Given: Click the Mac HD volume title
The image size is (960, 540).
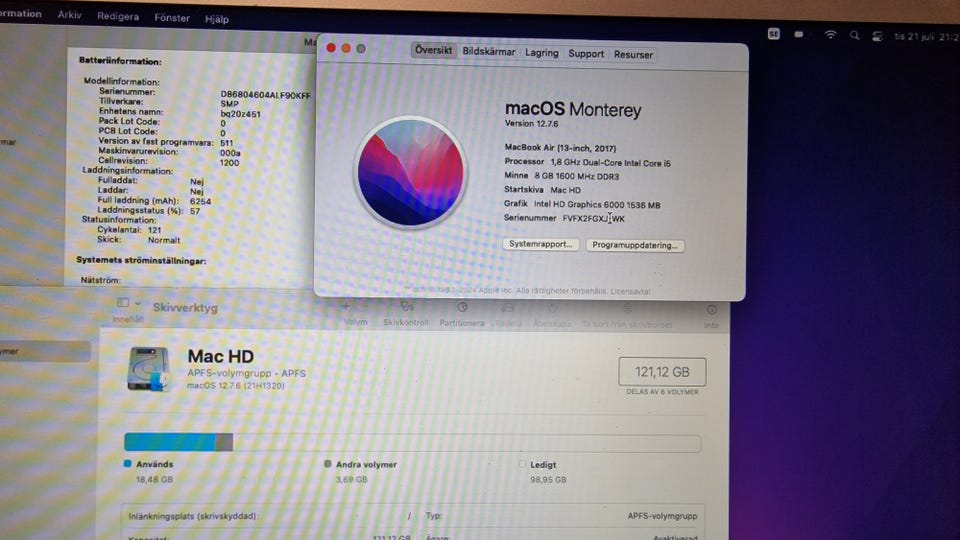Looking at the screenshot, I should coord(220,356).
